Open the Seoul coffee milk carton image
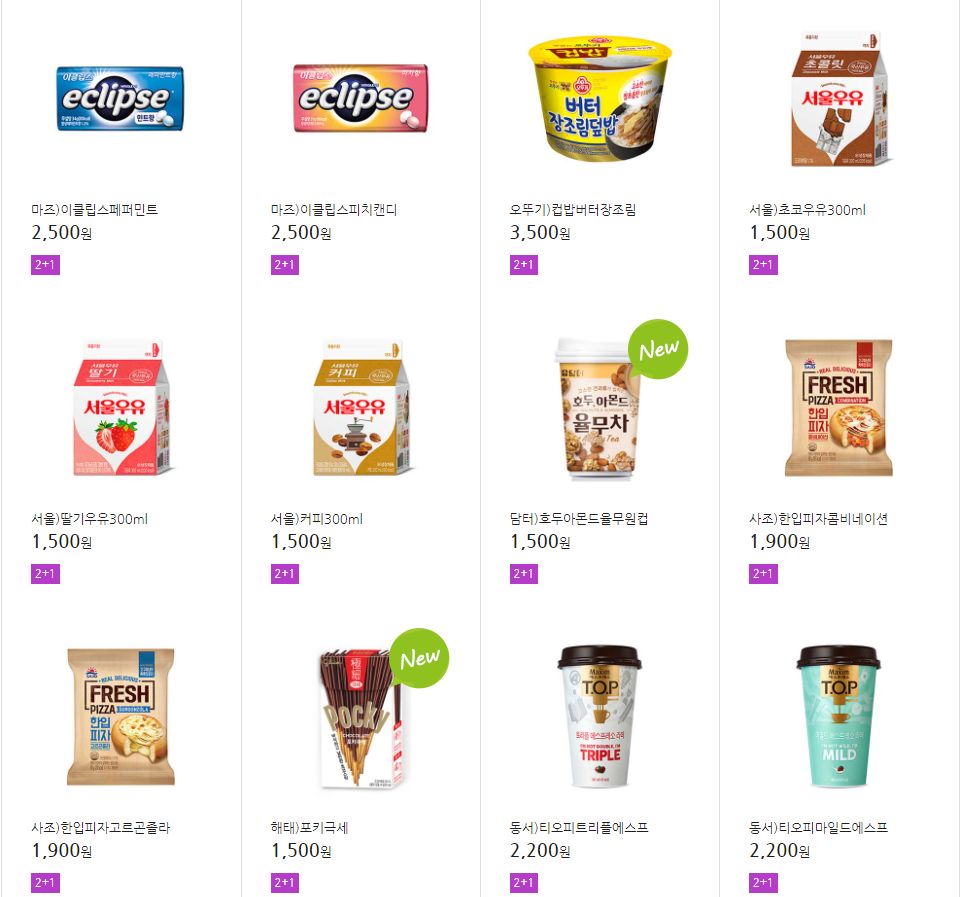The height and width of the screenshot is (897, 962). pyautogui.click(x=361, y=407)
